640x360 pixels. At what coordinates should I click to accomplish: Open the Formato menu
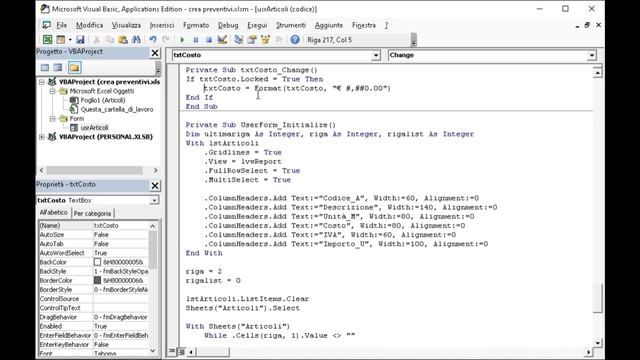point(196,25)
